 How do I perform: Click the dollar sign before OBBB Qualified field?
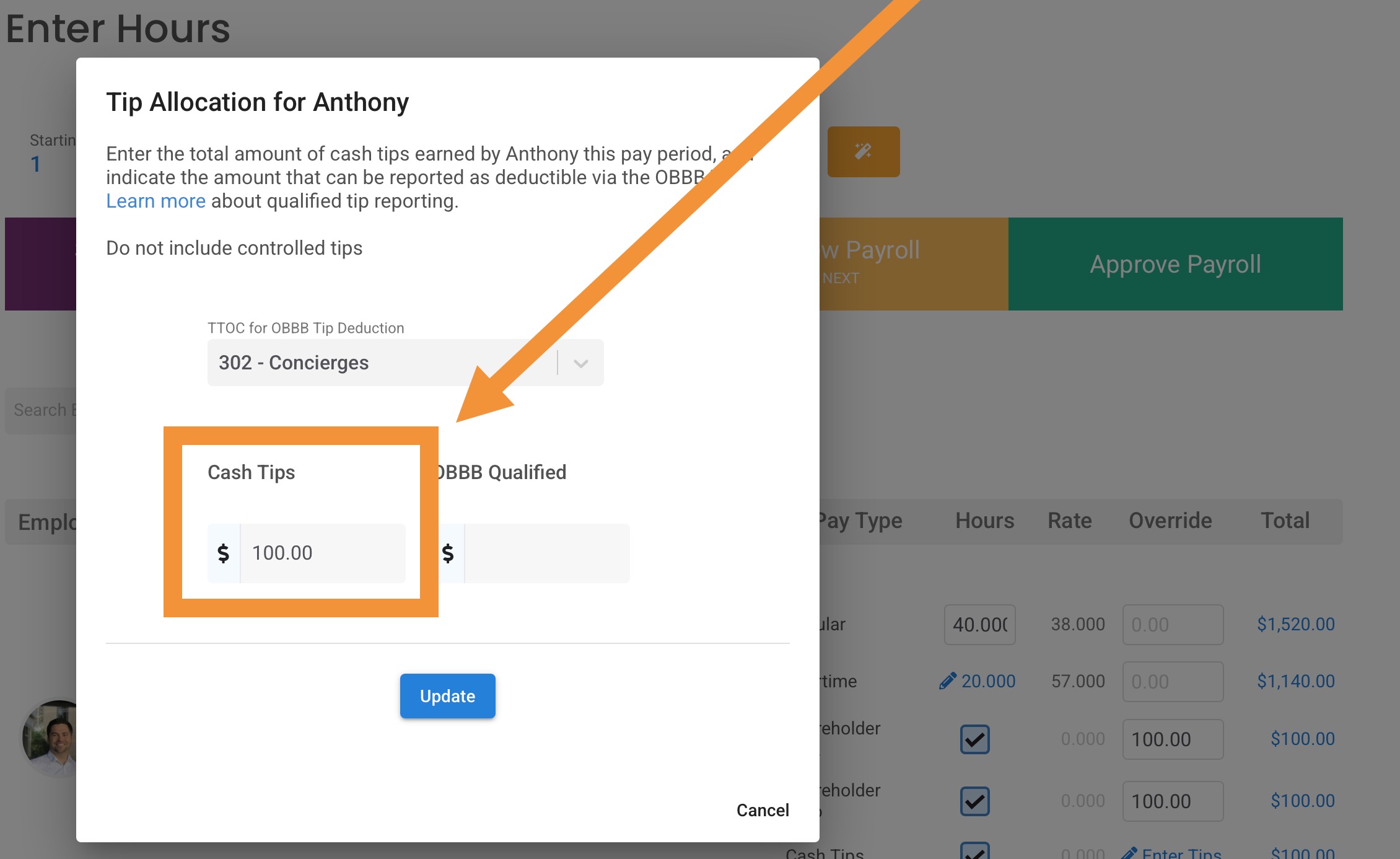[448, 553]
